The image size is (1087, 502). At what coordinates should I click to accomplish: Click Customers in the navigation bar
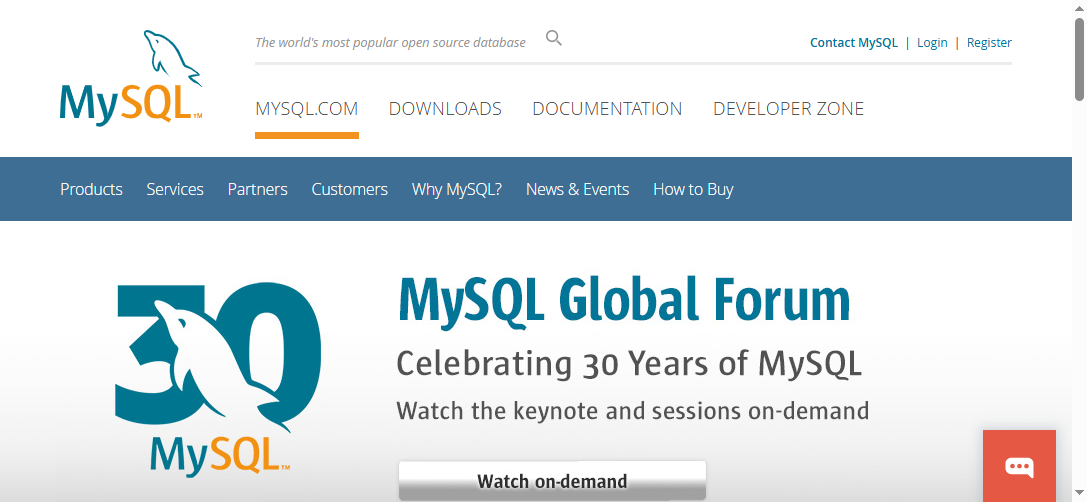349,189
